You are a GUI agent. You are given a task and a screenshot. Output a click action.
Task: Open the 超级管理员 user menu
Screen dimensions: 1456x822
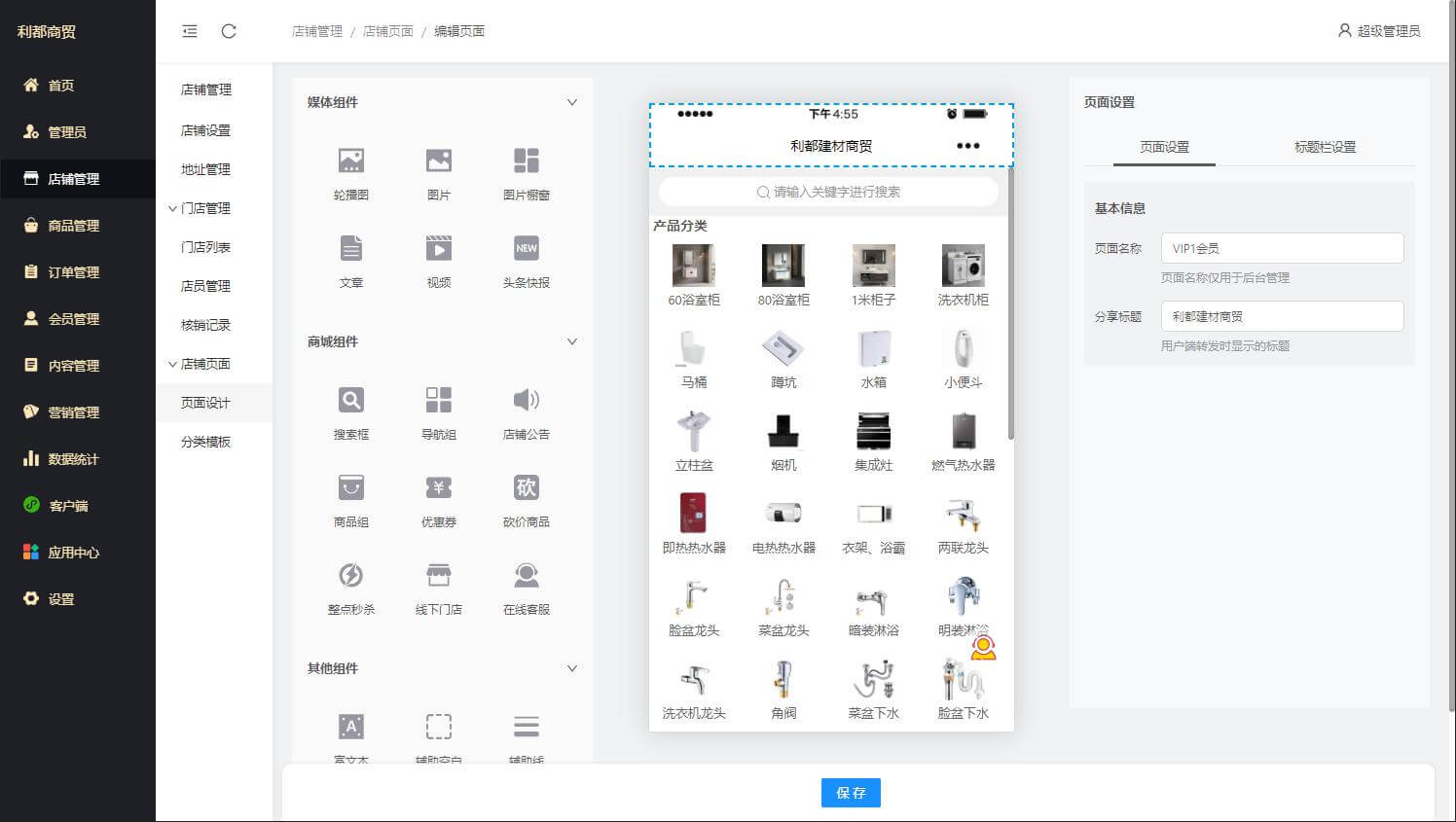pos(1379,31)
